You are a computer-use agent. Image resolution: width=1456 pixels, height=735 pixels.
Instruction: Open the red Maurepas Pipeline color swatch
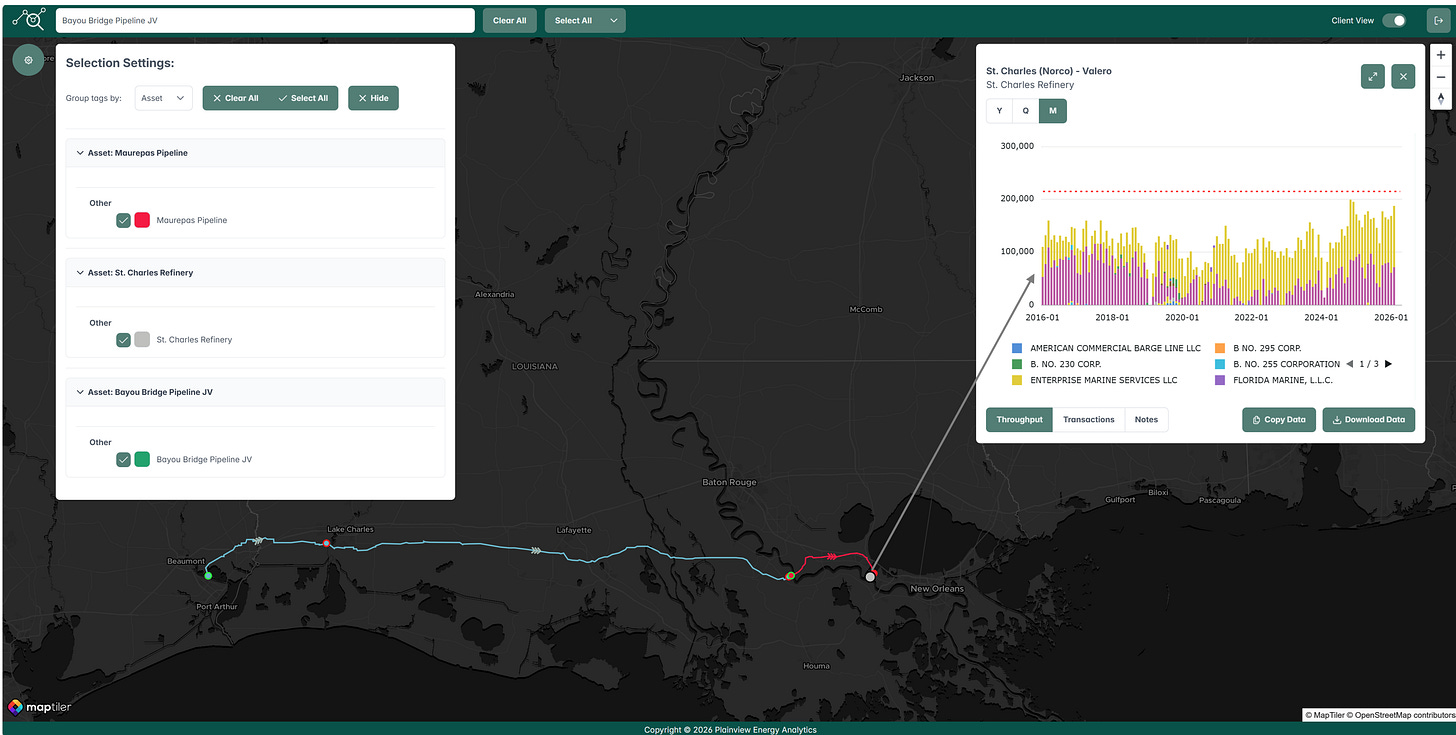(x=142, y=220)
